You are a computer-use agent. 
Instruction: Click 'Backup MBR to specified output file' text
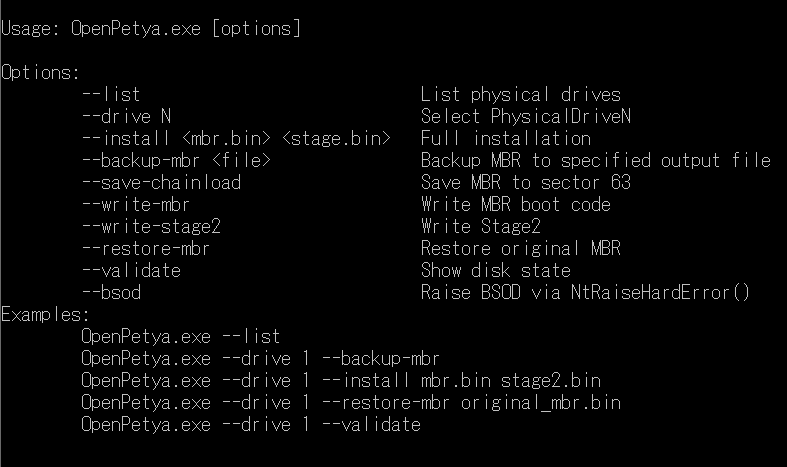tap(596, 161)
